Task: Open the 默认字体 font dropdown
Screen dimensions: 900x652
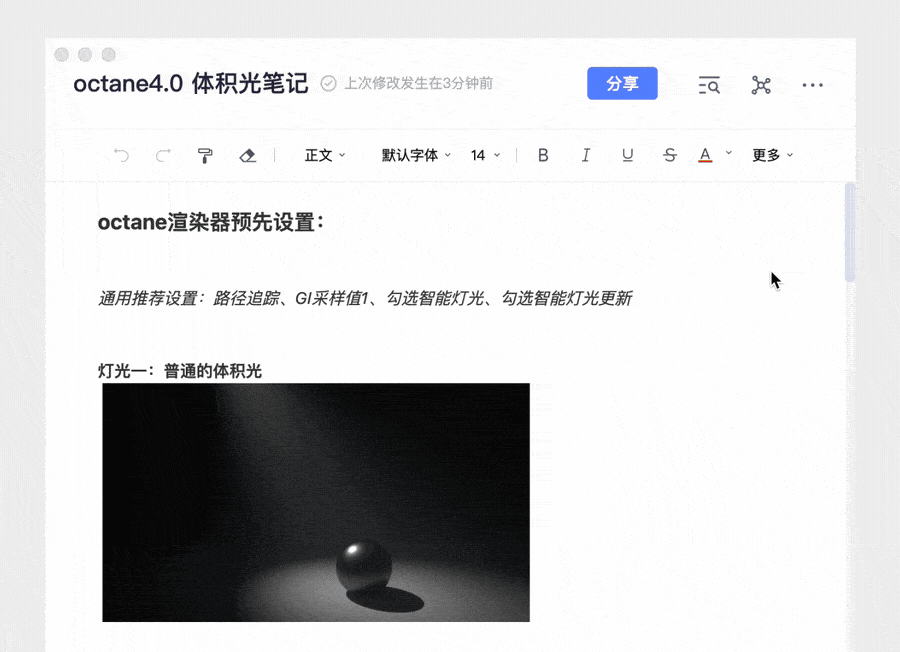Action: pyautogui.click(x=416, y=155)
